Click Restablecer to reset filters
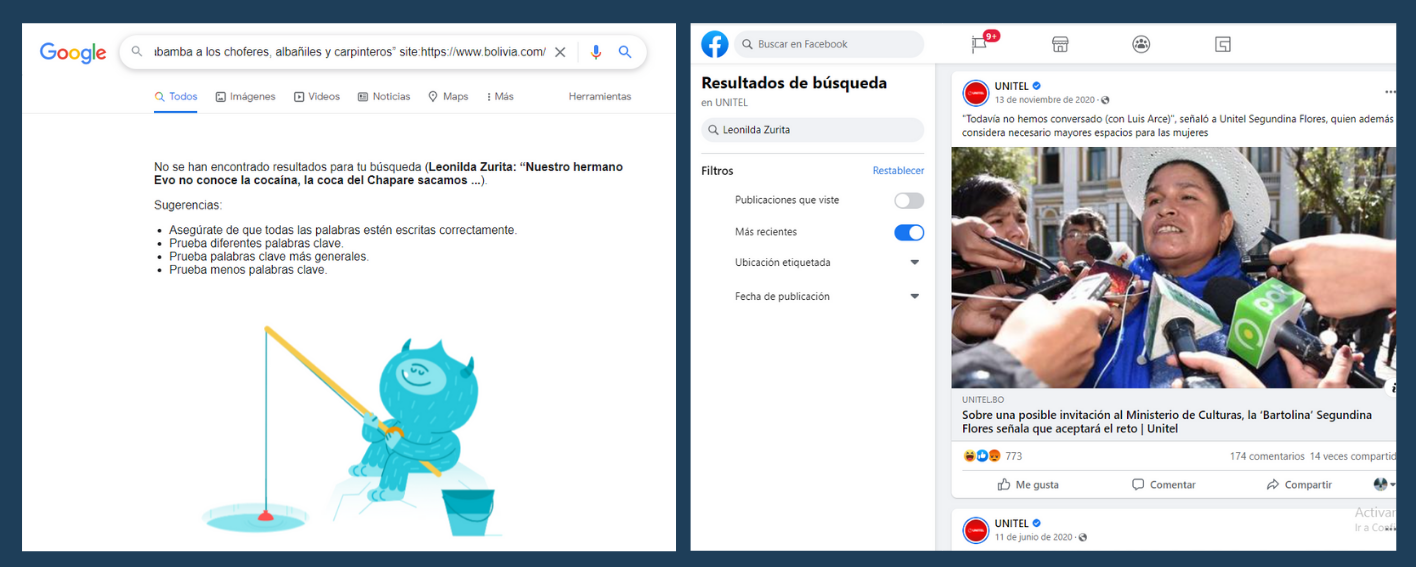Image resolution: width=1416 pixels, height=567 pixels. [898, 171]
